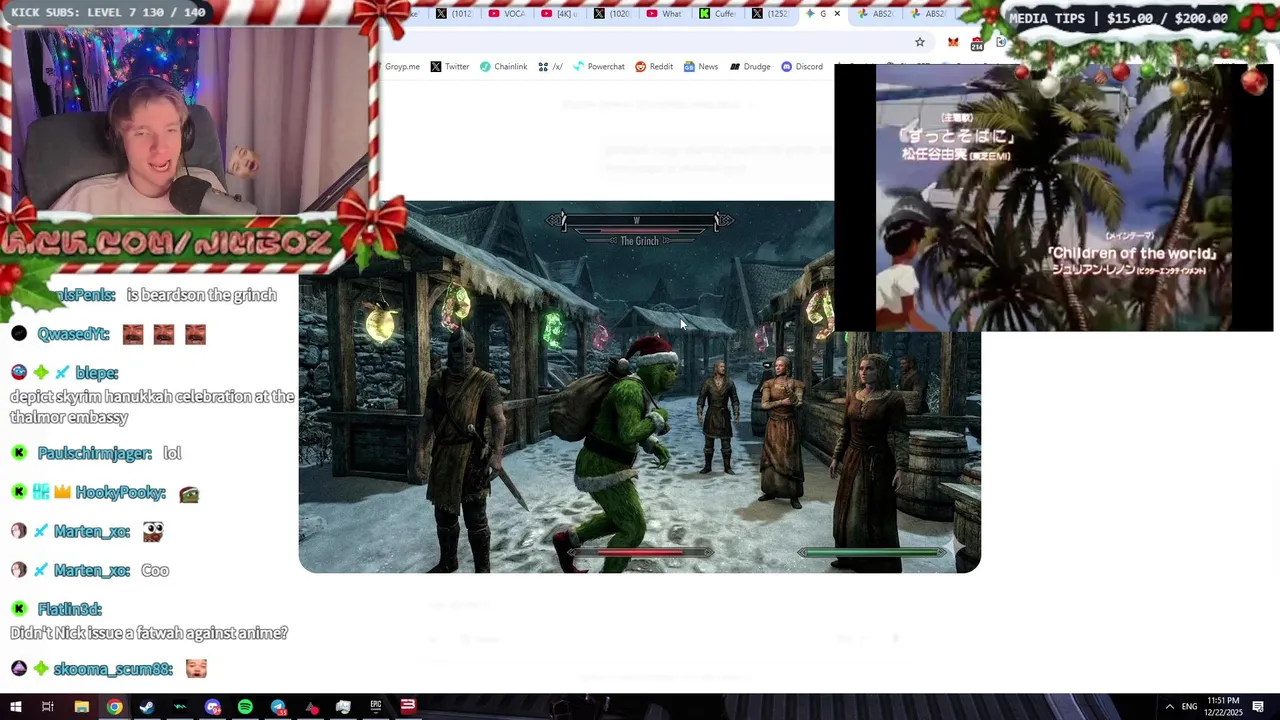Viewport: 1280px width, 720px height.
Task: Click chat username QwasedYt
Action: click(x=73, y=334)
